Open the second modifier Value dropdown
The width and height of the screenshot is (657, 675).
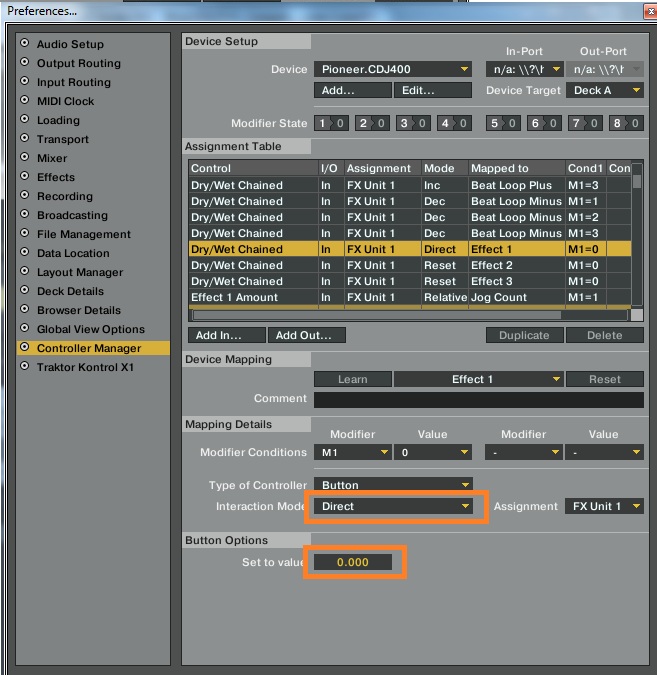[x=604, y=452]
